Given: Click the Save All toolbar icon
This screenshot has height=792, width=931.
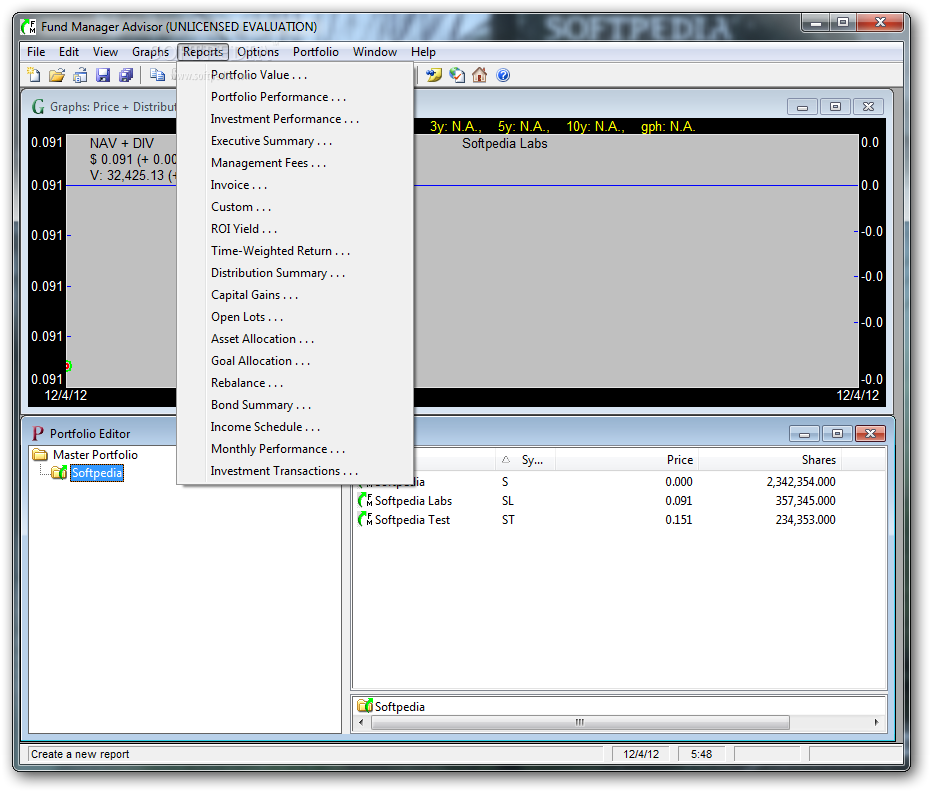Looking at the screenshot, I should pyautogui.click(x=126, y=75).
